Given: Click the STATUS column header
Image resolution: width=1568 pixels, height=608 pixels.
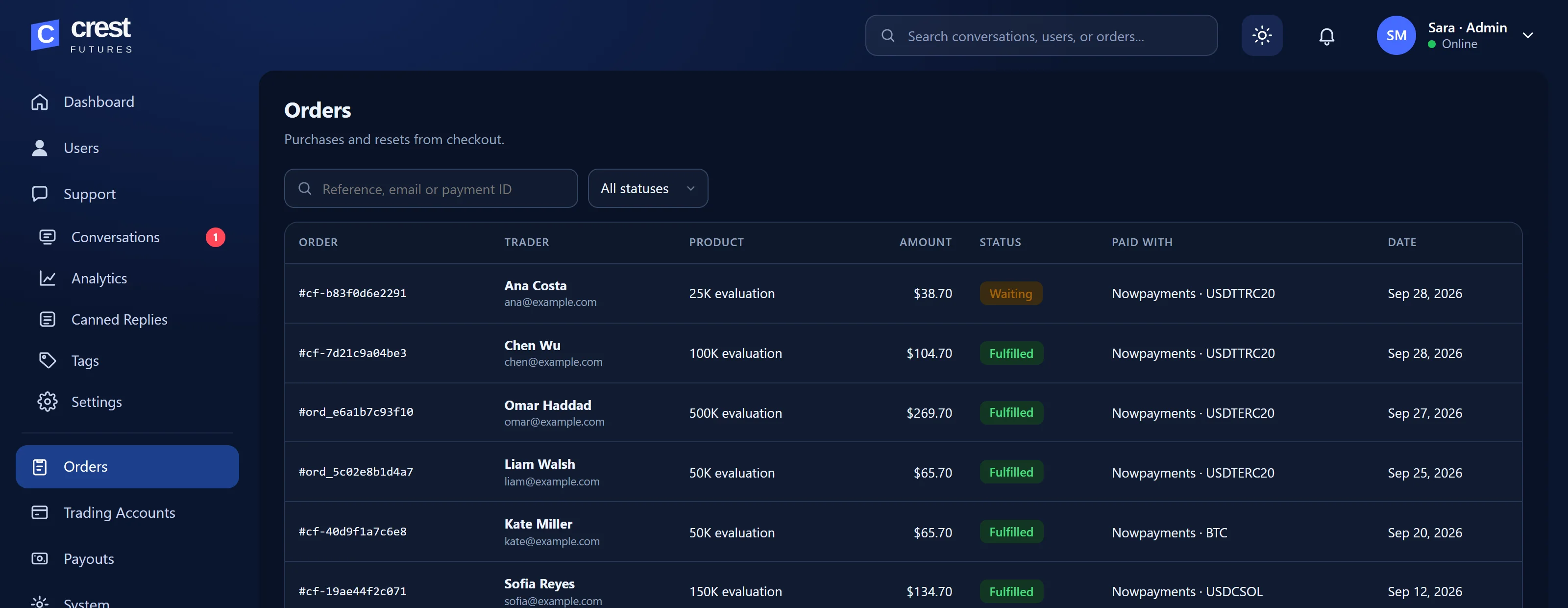Looking at the screenshot, I should 1000,243.
